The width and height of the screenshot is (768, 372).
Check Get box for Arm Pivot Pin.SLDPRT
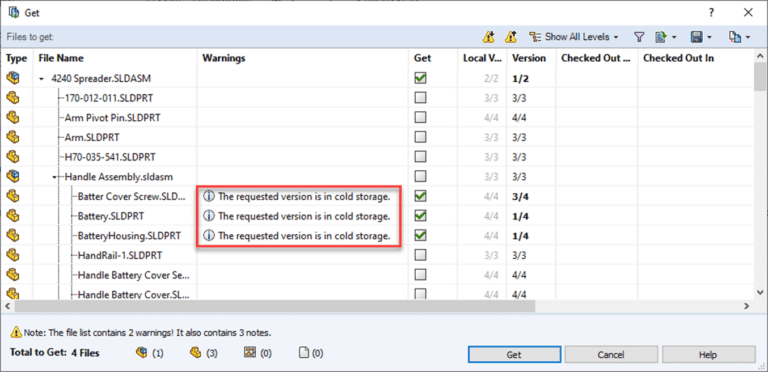(x=420, y=117)
